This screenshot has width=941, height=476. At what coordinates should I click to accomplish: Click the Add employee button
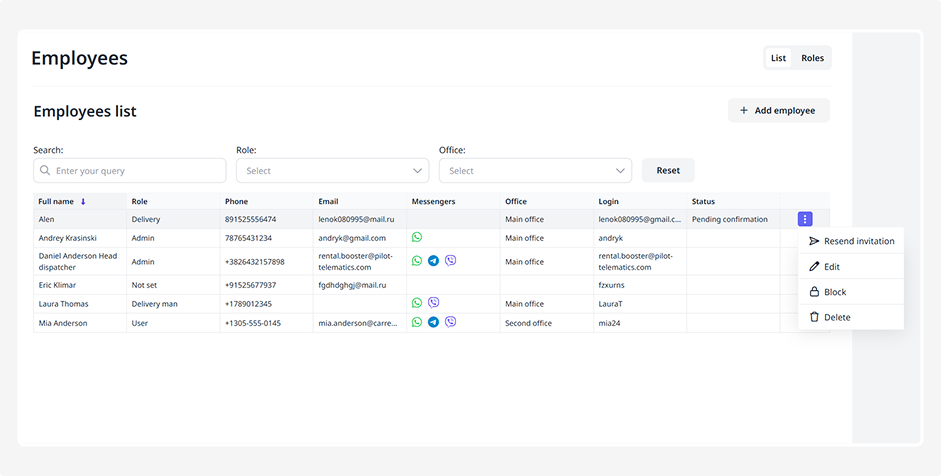tap(778, 111)
